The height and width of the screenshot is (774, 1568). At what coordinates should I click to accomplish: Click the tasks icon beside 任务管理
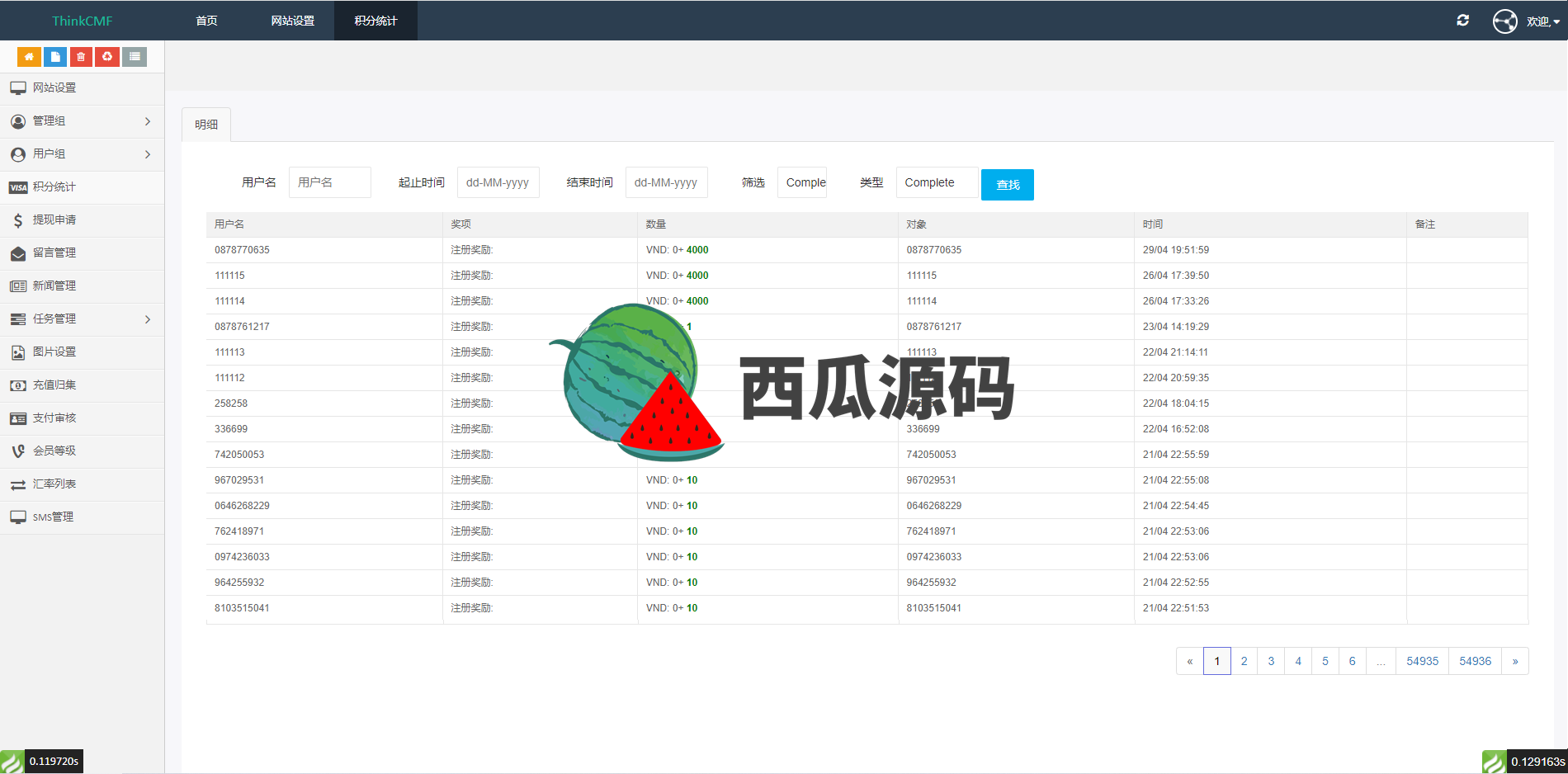click(x=18, y=319)
